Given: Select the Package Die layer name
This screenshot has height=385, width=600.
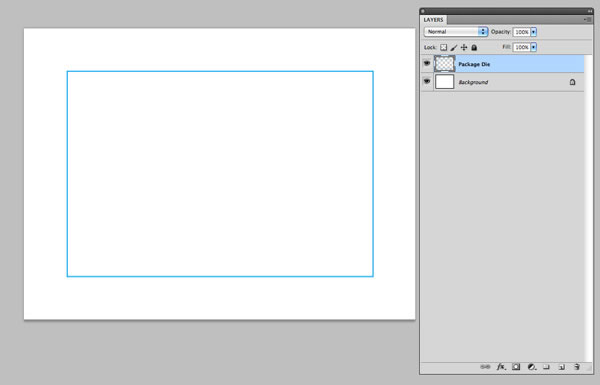Looking at the screenshot, I should [x=474, y=64].
